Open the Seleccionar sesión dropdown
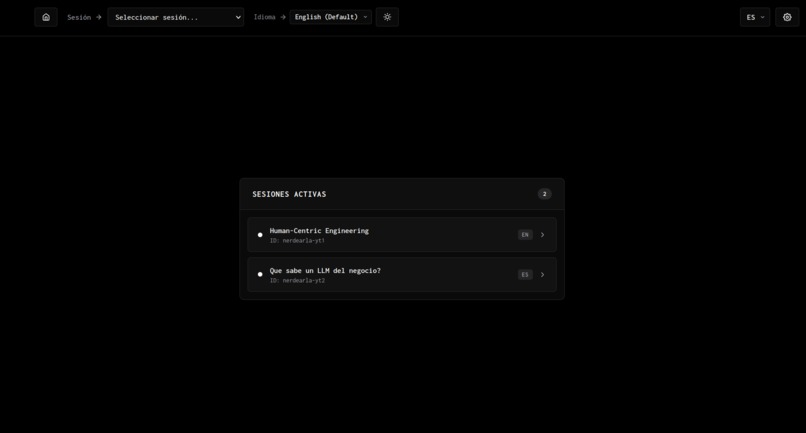 (x=176, y=17)
